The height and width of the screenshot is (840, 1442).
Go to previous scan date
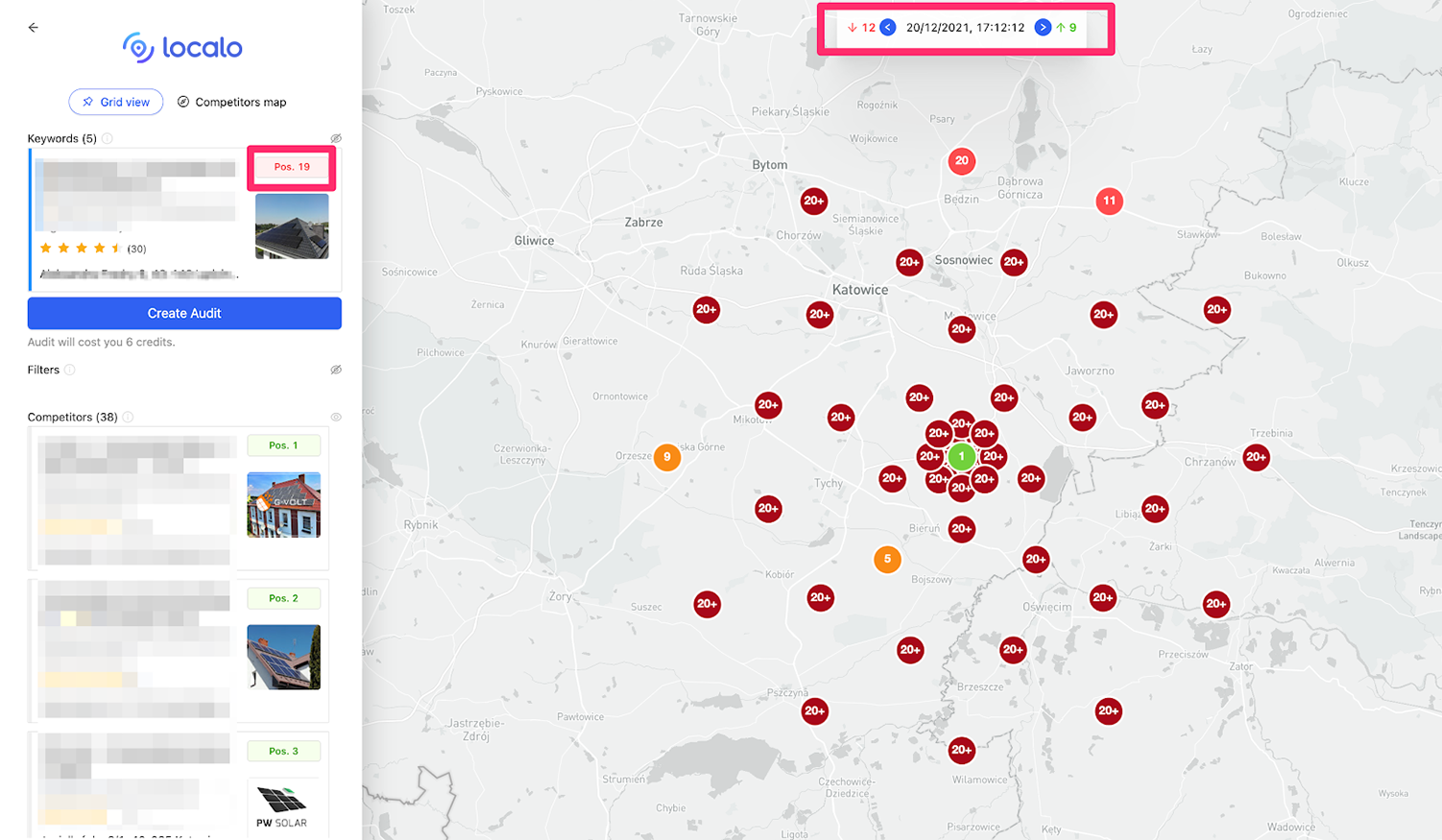tap(888, 28)
